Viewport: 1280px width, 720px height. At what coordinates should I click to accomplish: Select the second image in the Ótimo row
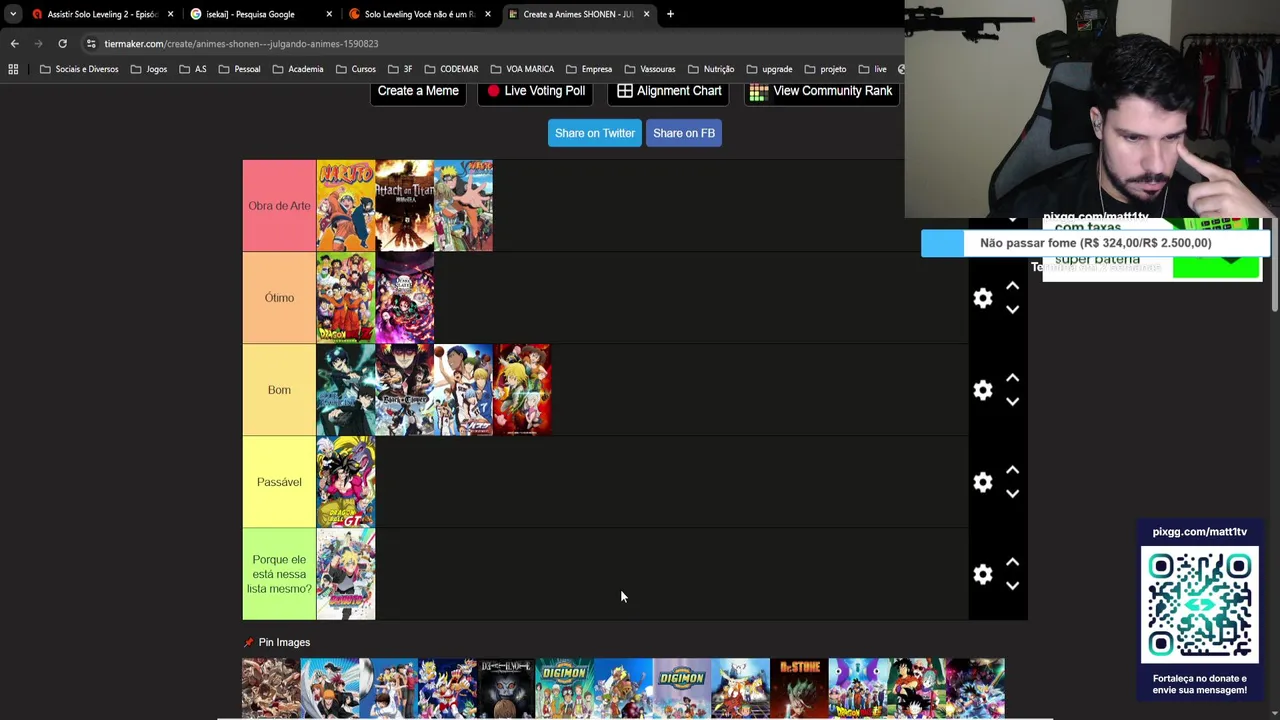click(404, 298)
